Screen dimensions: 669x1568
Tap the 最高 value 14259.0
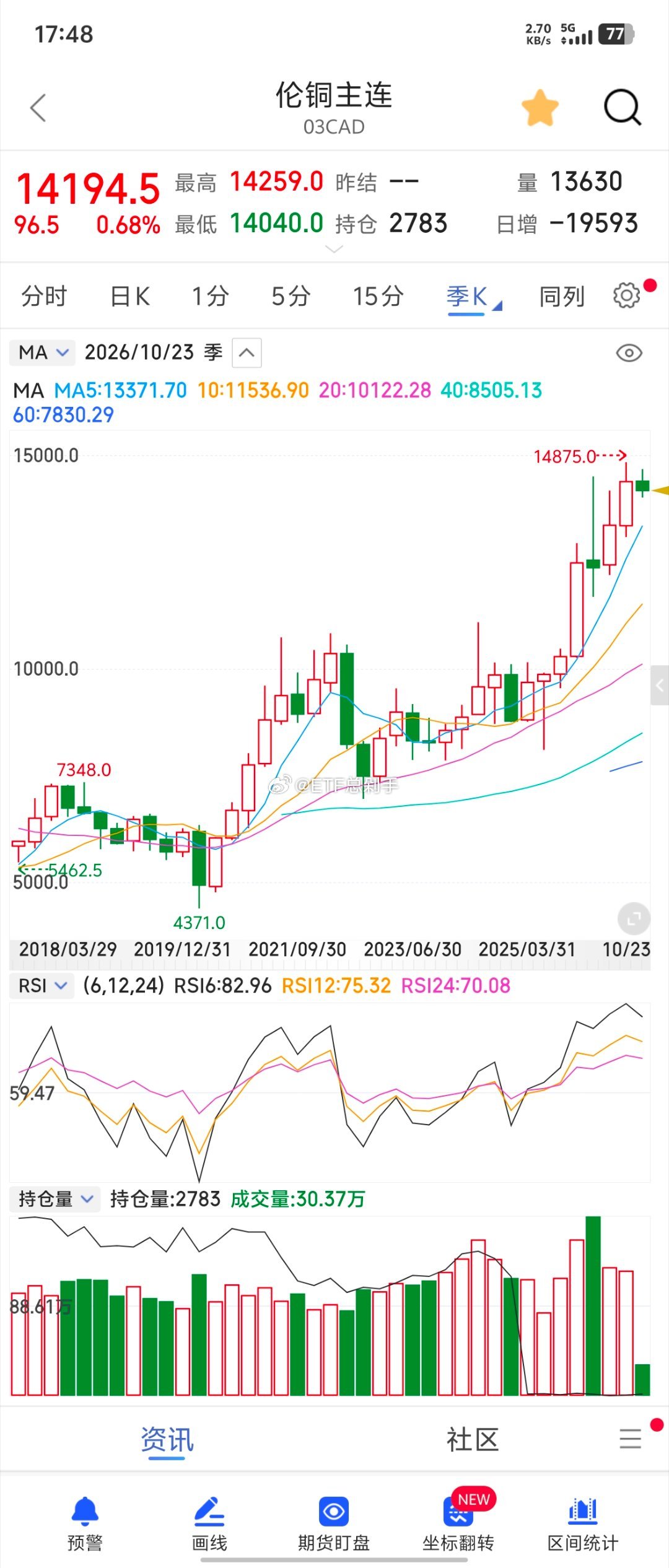277,182
